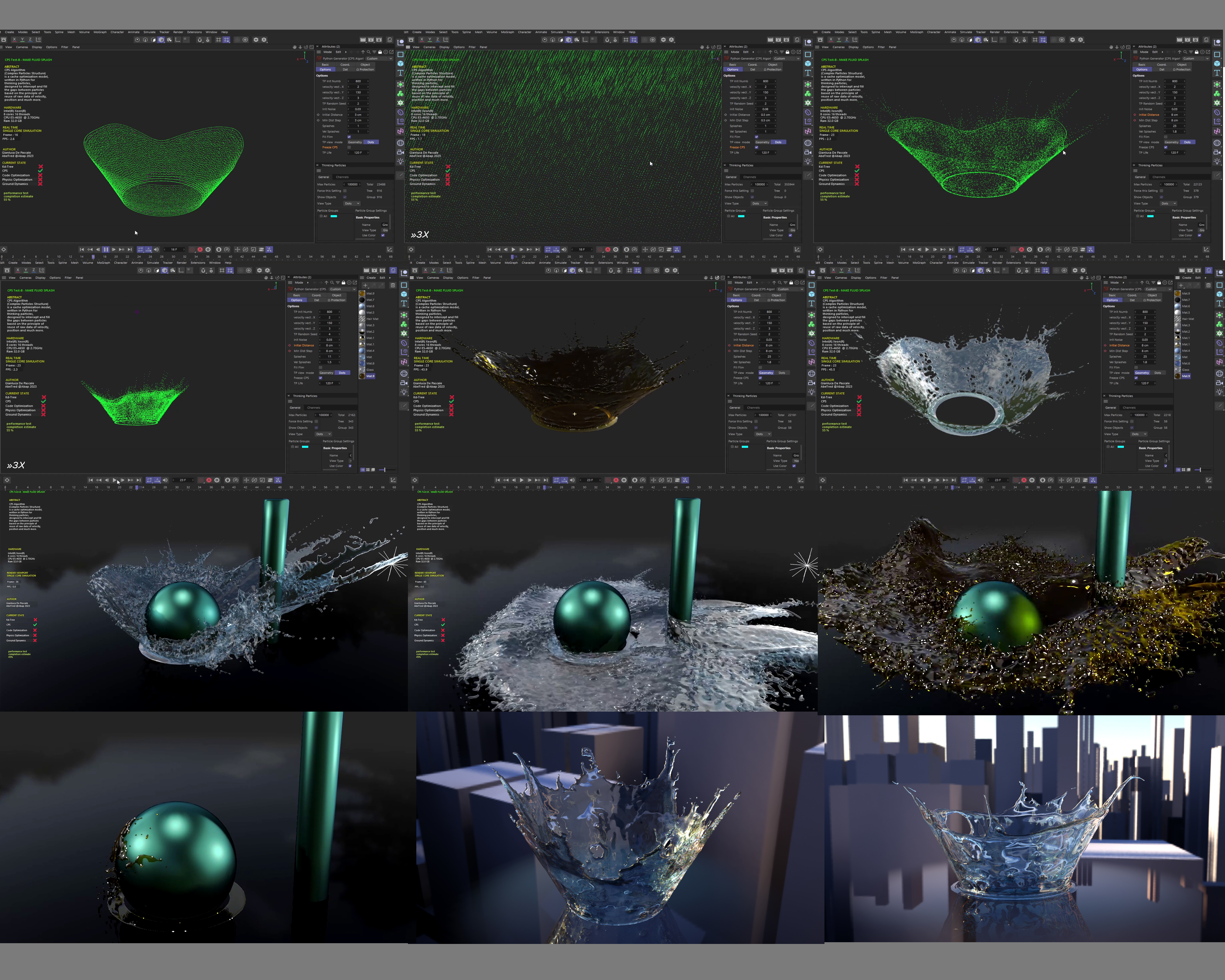Viewport: 1225px width, 980px height.
Task: Toggle the loop playback icon in top-left timeline
Action: [x=140, y=249]
